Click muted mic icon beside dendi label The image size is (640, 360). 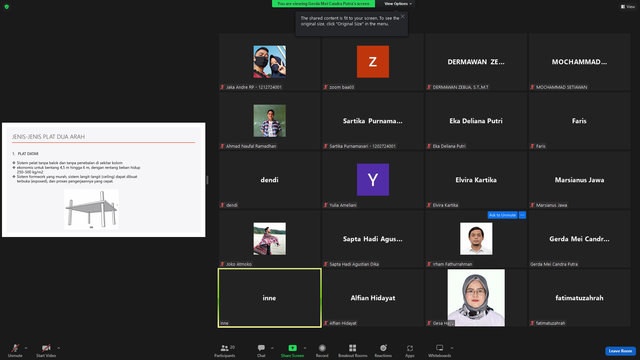pos(222,205)
